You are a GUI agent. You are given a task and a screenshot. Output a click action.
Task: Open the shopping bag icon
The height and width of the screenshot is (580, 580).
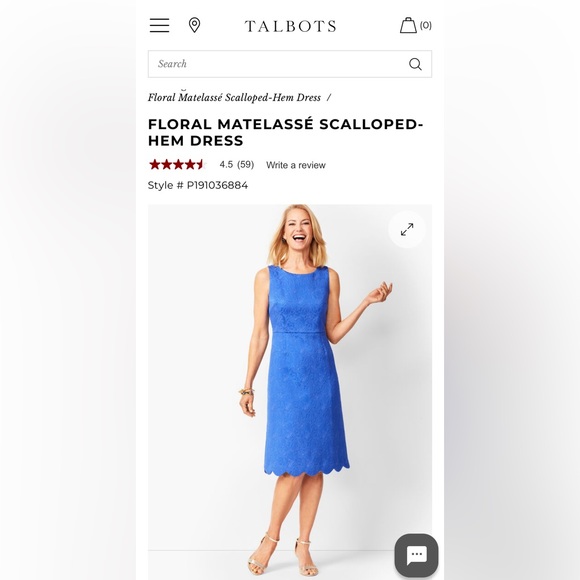click(x=408, y=25)
